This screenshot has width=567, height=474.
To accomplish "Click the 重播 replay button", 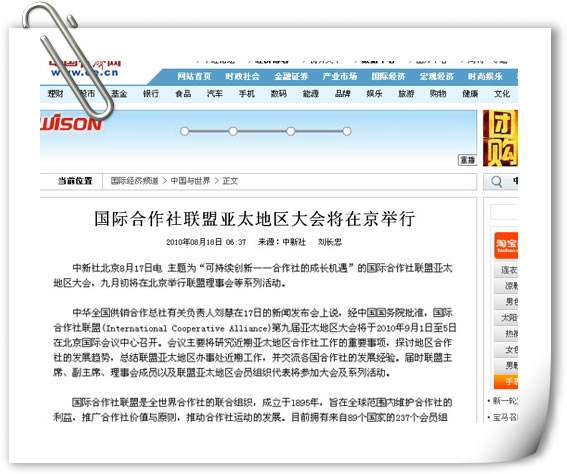I will (467, 160).
